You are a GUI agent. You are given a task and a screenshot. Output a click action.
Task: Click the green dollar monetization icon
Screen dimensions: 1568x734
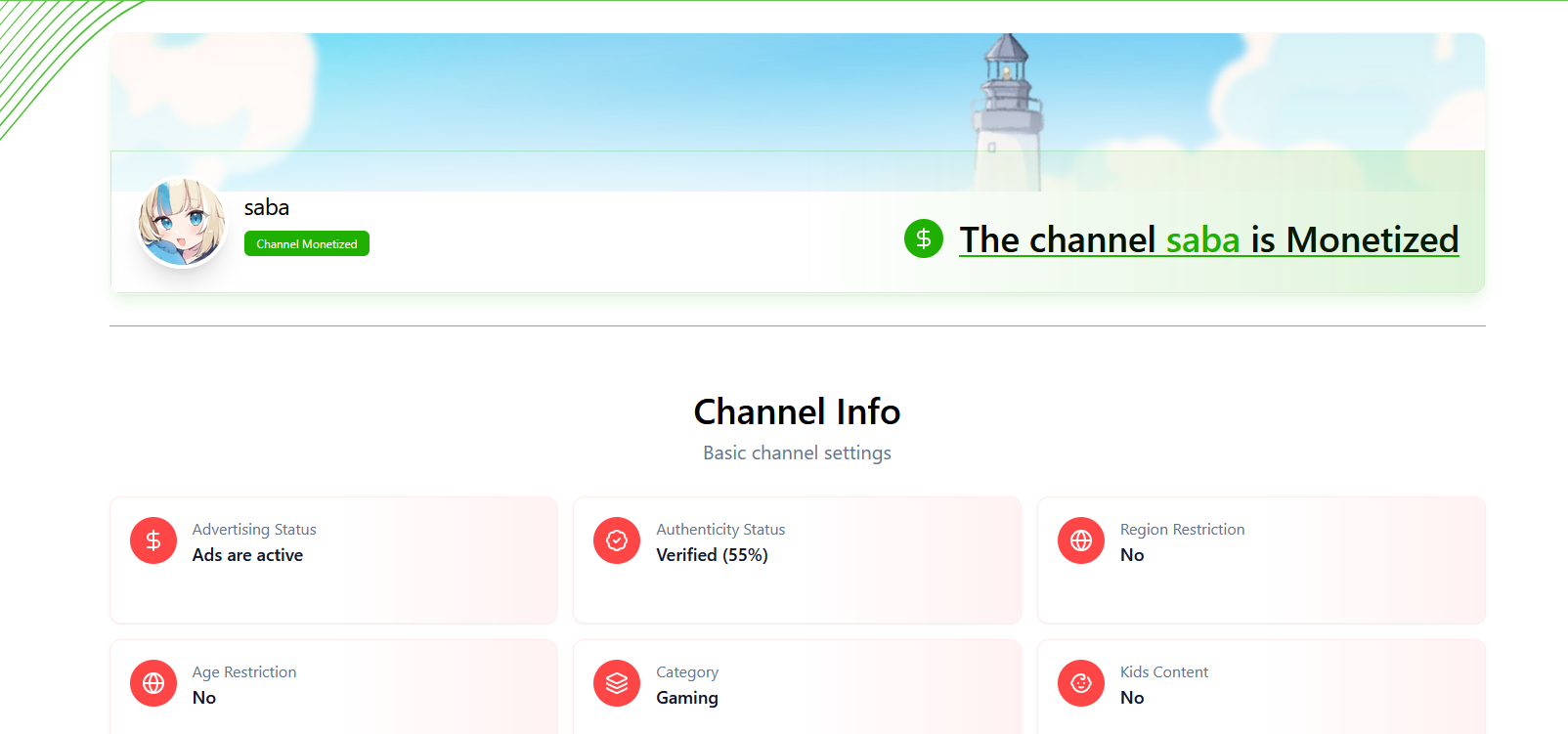(924, 238)
